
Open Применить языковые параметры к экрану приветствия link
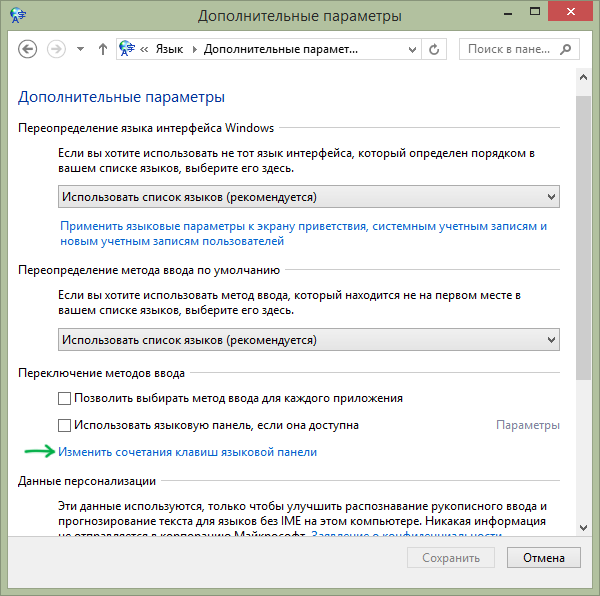[303, 233]
